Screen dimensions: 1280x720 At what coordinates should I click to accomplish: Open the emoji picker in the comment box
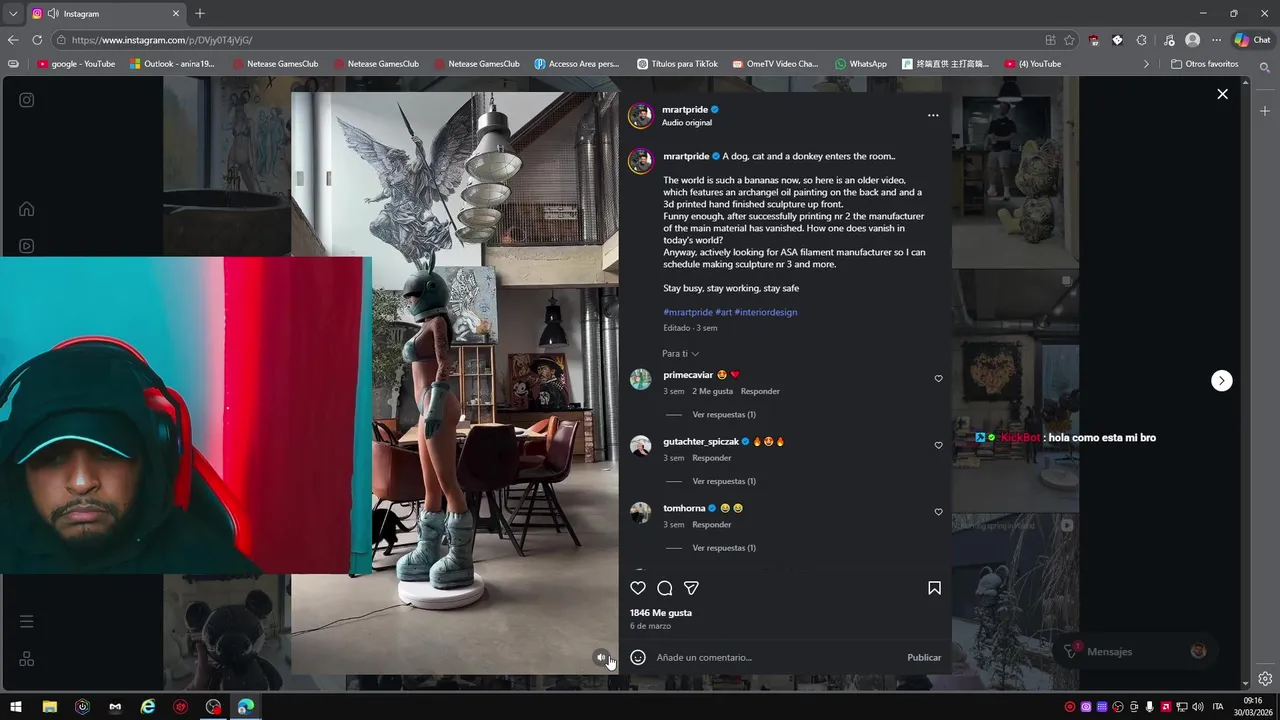(638, 657)
